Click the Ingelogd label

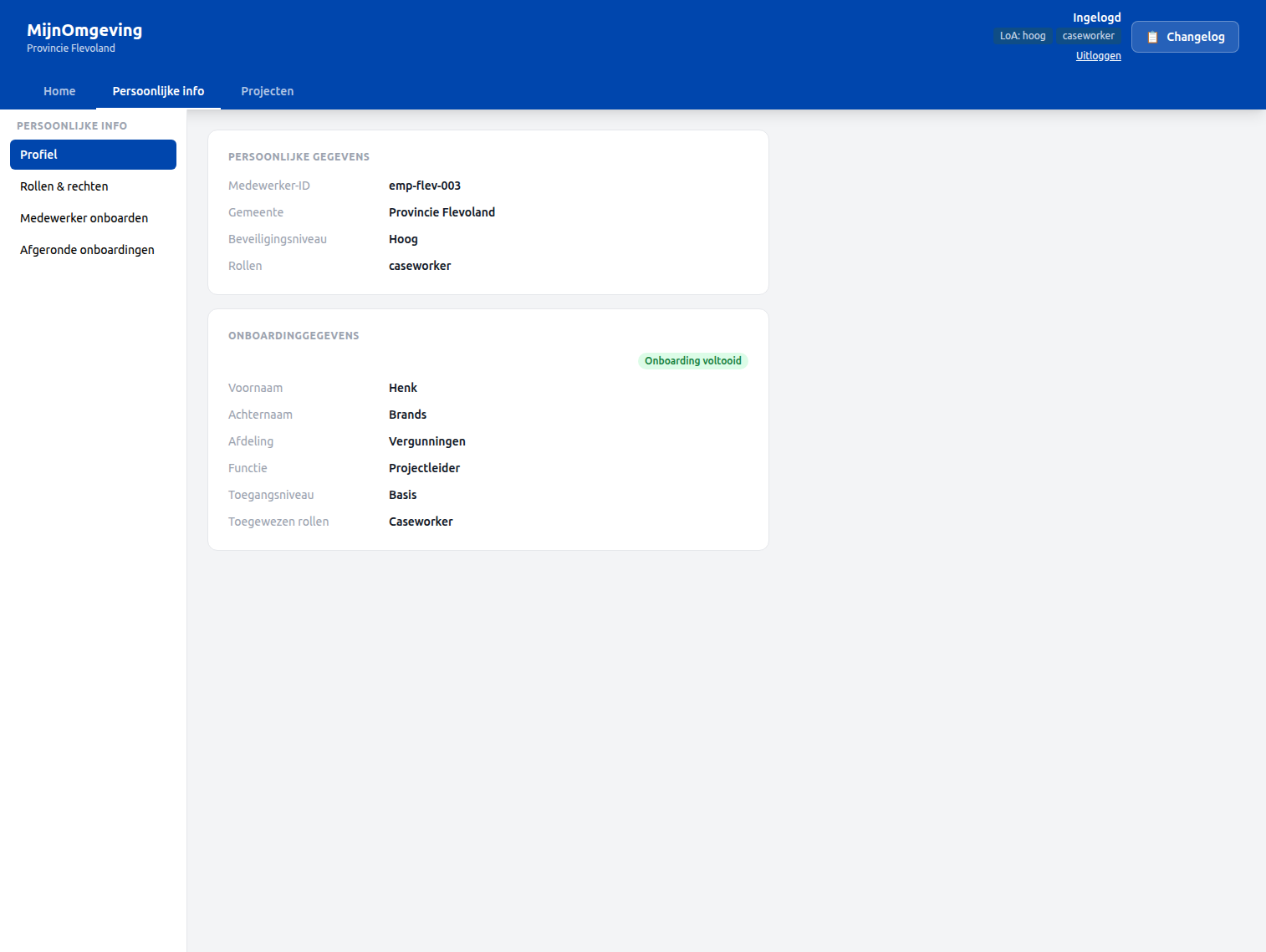click(x=1096, y=17)
